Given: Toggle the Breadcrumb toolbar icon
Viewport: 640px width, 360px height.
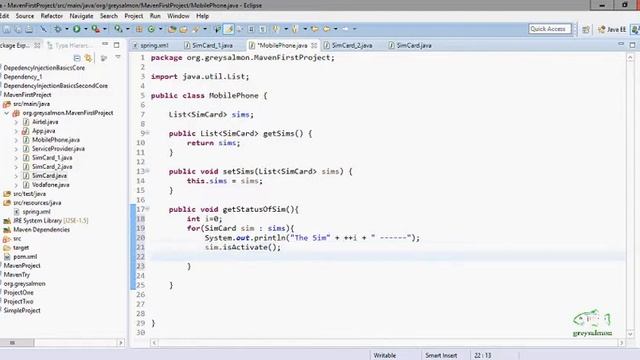Looking at the screenshot, I should click(x=217, y=29).
